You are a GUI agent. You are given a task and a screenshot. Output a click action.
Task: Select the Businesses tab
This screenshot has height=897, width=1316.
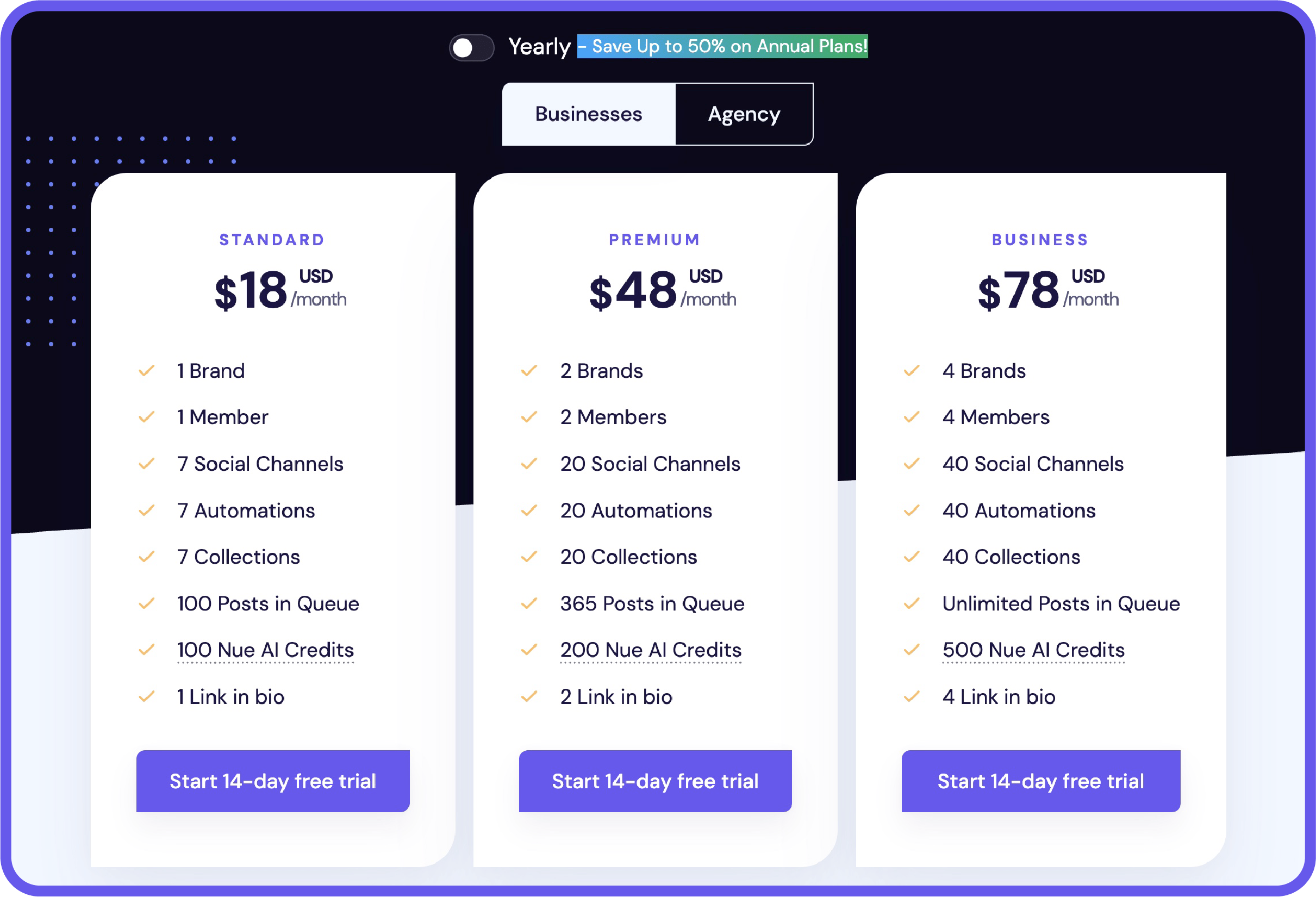click(588, 114)
